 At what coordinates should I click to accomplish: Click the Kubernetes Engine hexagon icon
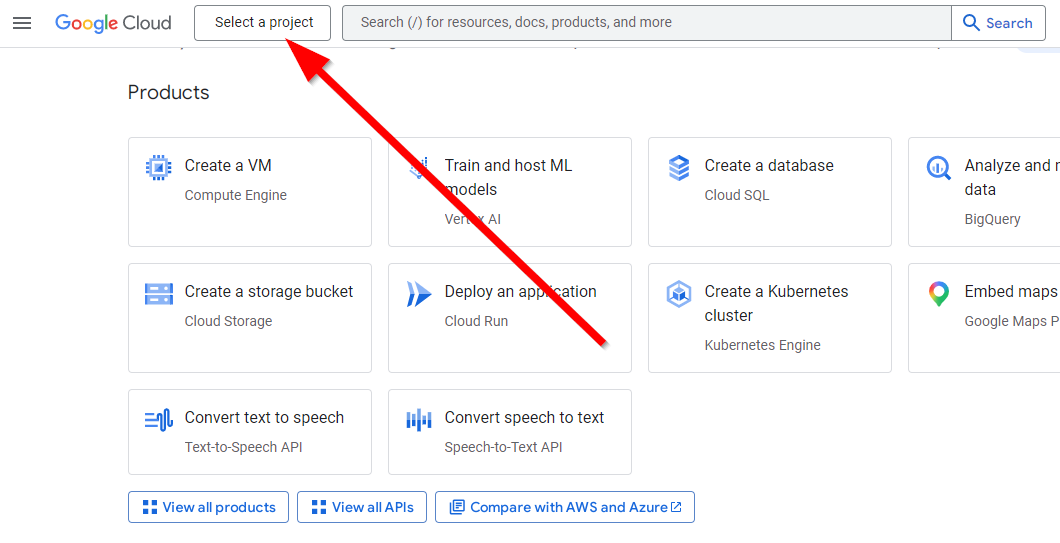click(679, 294)
